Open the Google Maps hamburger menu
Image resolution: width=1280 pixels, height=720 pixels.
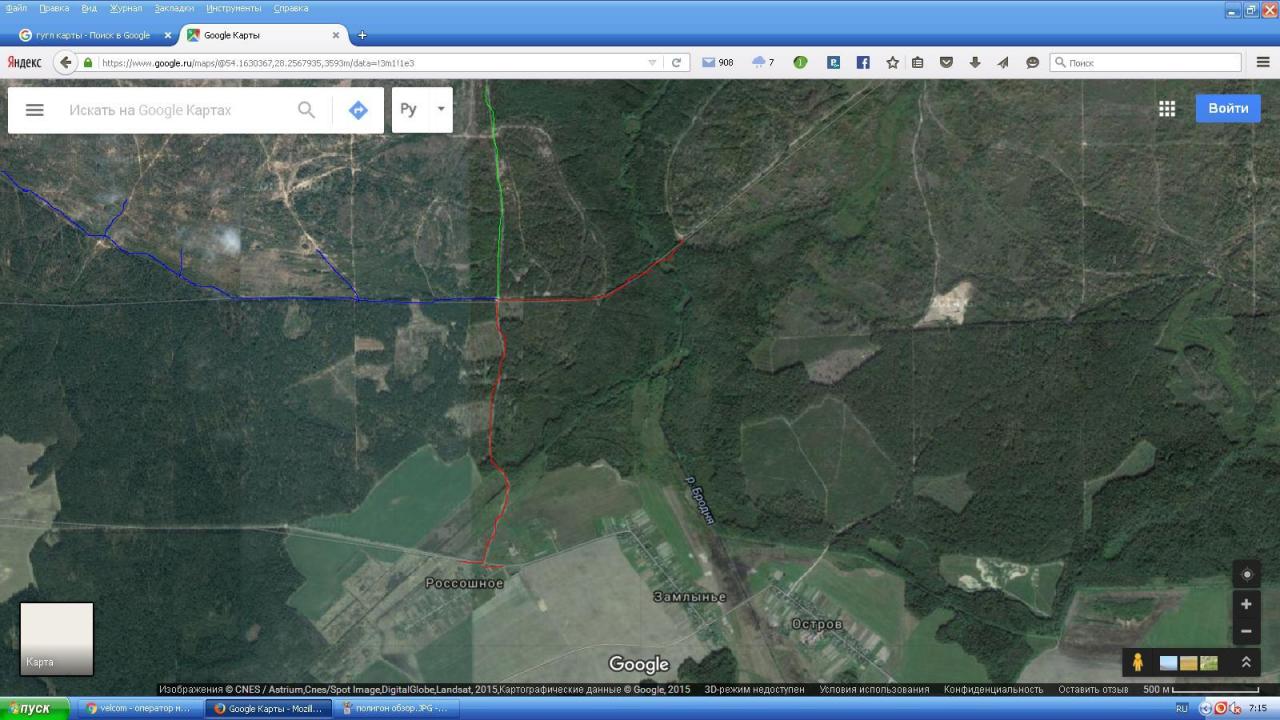coord(34,110)
